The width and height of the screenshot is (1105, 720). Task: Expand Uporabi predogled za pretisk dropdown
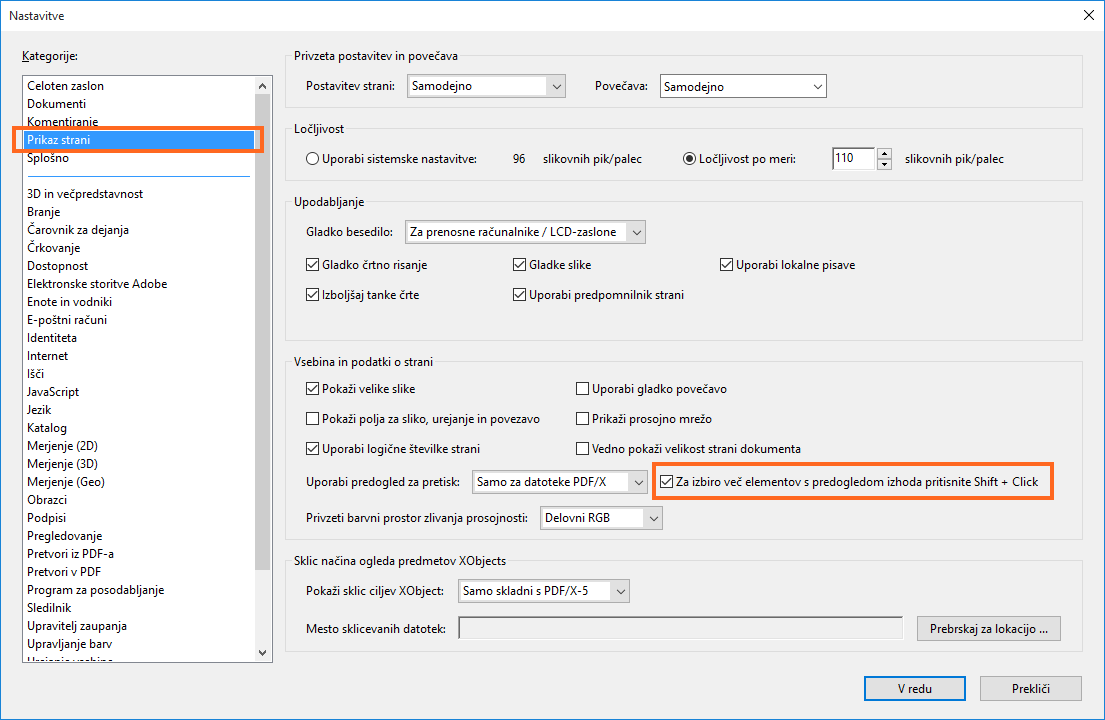pos(560,482)
